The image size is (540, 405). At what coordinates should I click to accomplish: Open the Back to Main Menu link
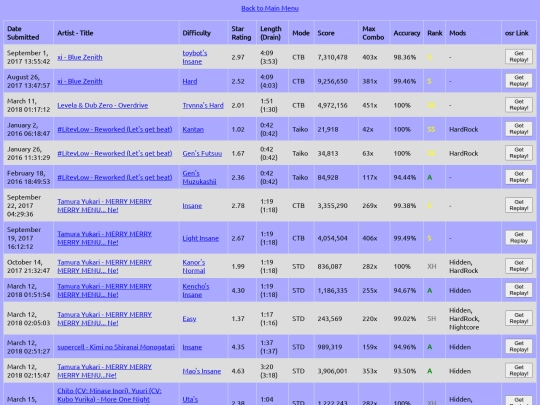(270, 8)
